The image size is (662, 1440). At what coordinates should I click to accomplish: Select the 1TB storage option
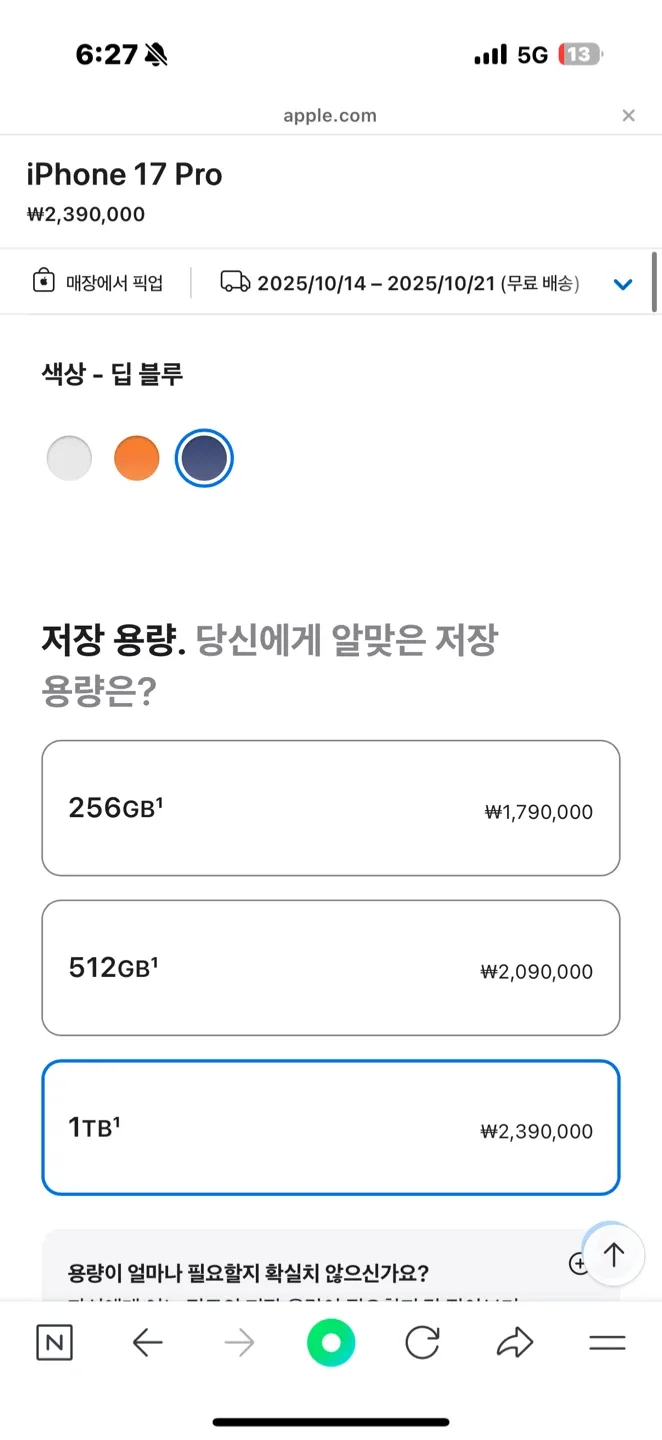331,1128
